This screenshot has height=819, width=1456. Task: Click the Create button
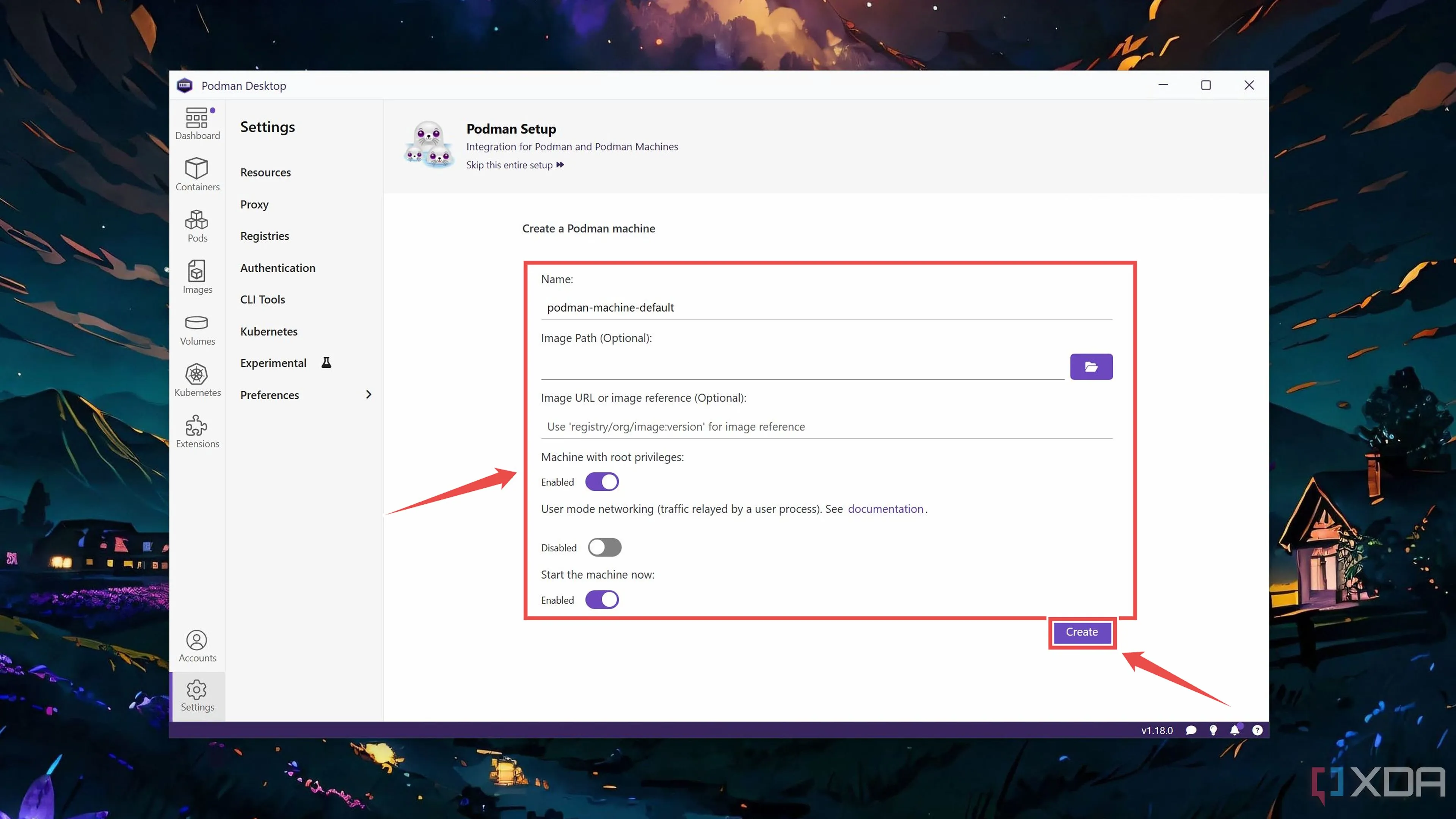[1081, 632]
